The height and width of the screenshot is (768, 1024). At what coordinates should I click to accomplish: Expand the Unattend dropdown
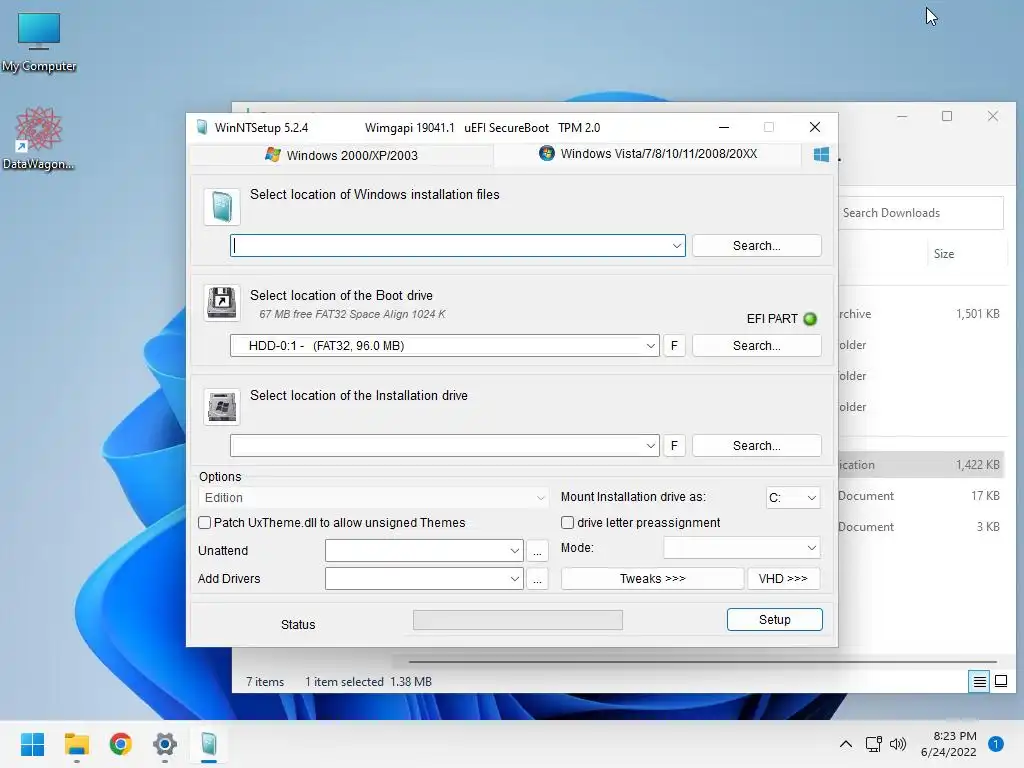coord(515,551)
